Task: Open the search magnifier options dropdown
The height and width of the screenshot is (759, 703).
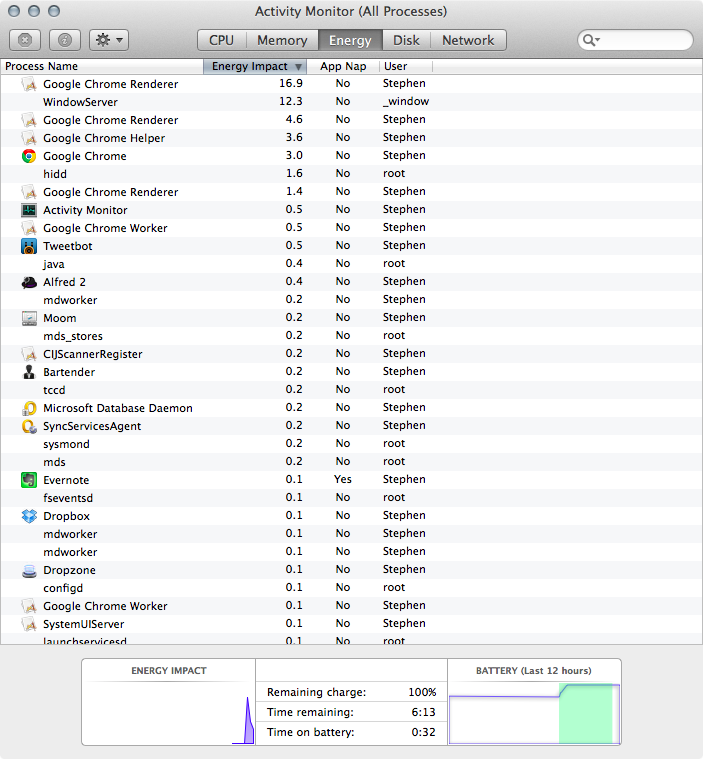Action: tap(590, 40)
